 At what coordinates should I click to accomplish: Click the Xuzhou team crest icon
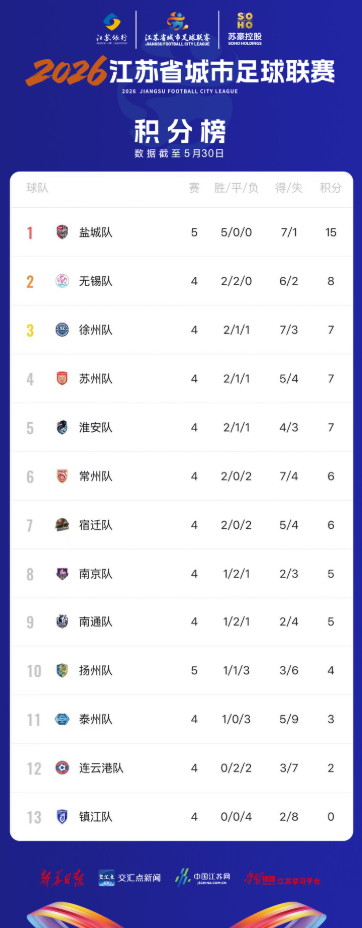tap(62, 330)
